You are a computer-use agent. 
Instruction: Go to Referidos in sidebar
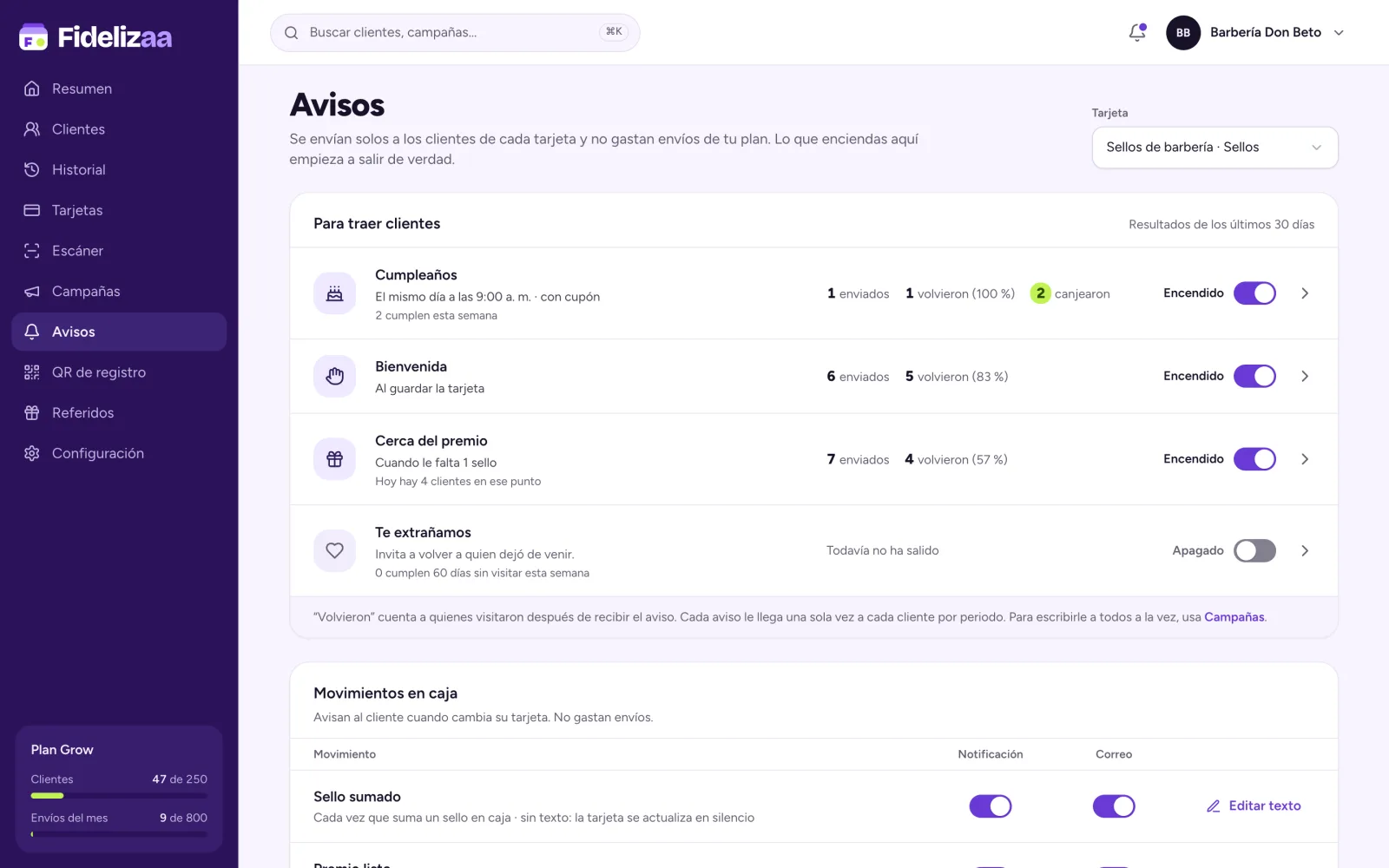(119, 412)
